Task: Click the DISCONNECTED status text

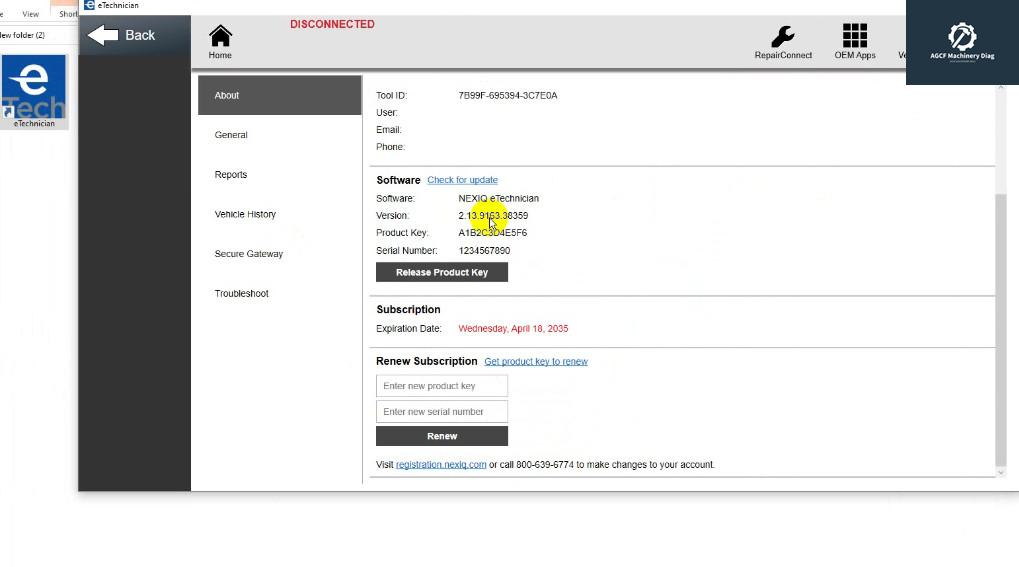Action: 332,24
